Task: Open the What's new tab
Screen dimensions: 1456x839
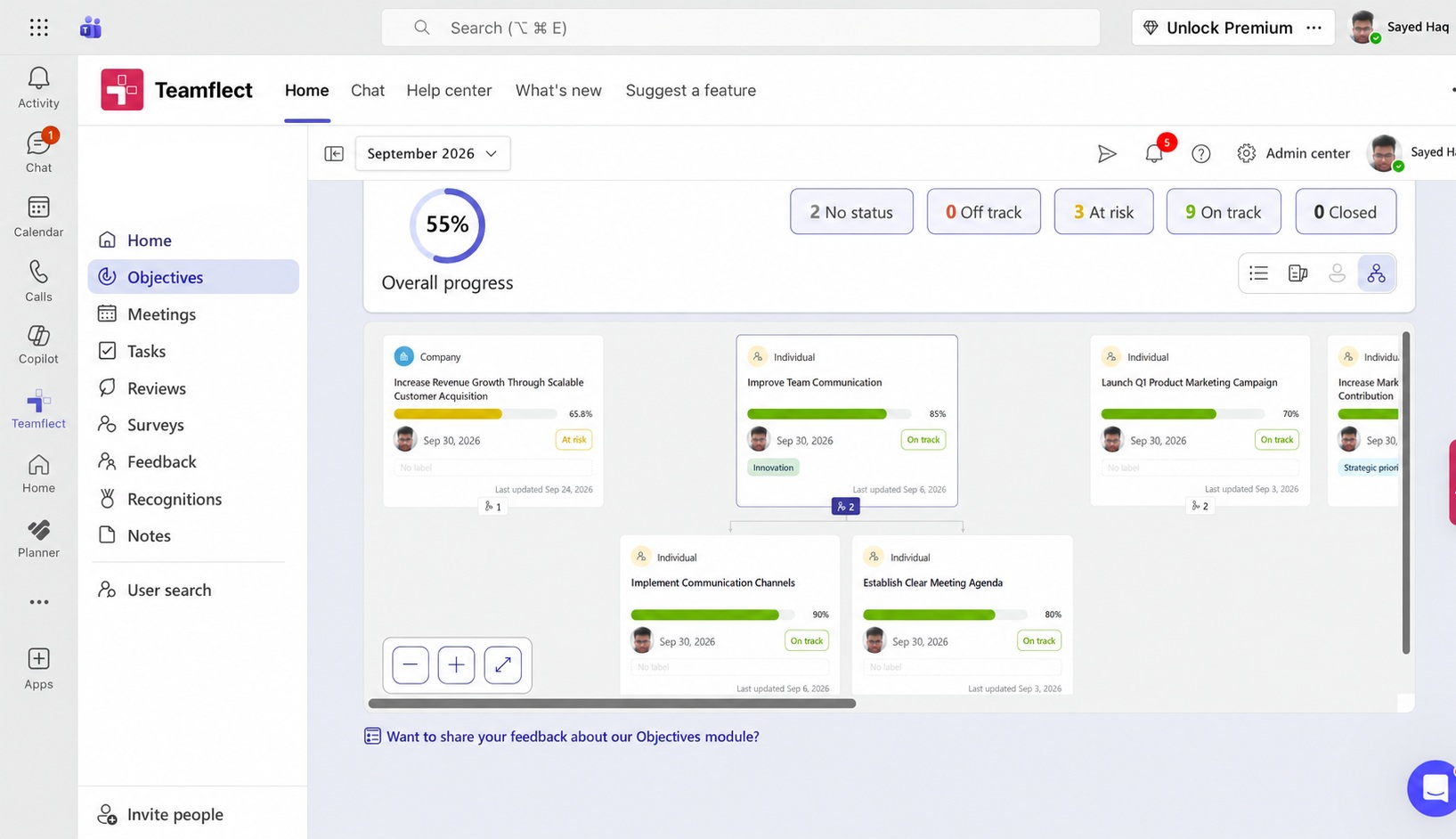Action: pyautogui.click(x=558, y=90)
